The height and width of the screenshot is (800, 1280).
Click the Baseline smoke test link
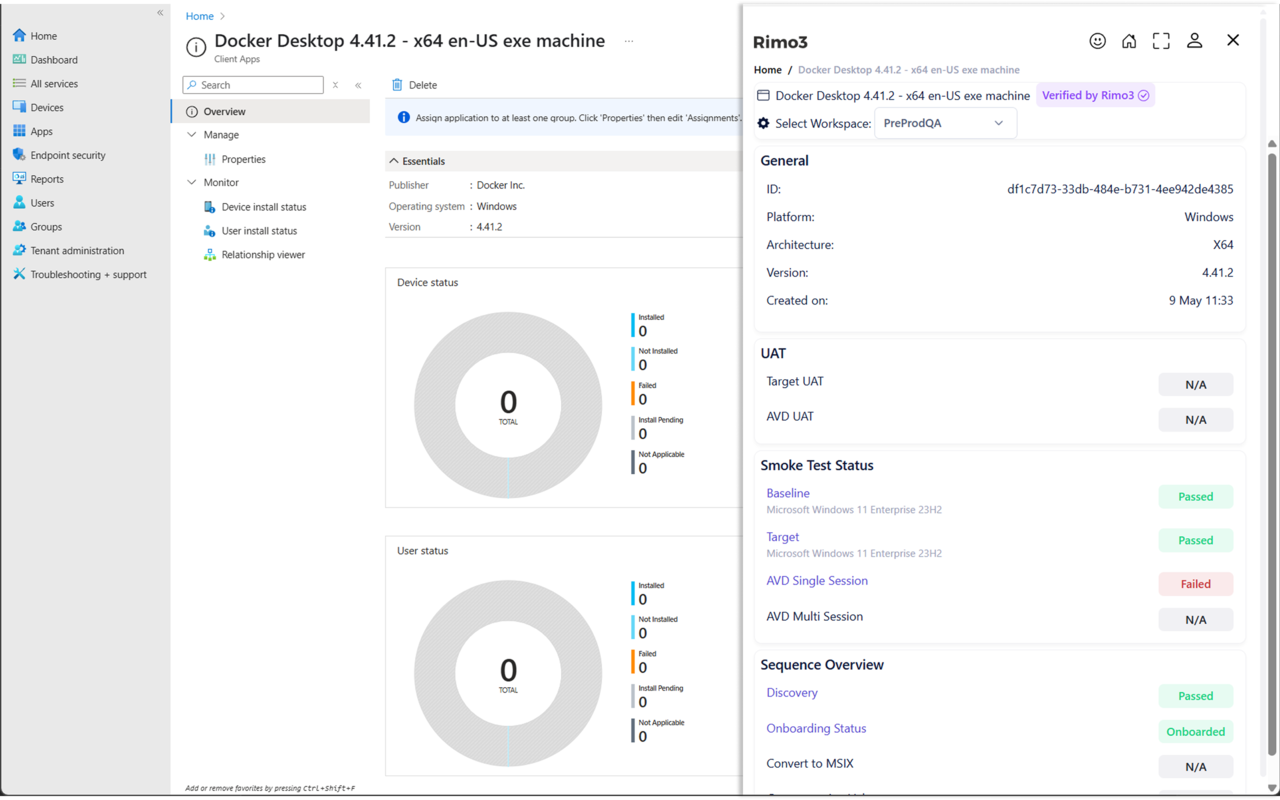[x=788, y=493]
